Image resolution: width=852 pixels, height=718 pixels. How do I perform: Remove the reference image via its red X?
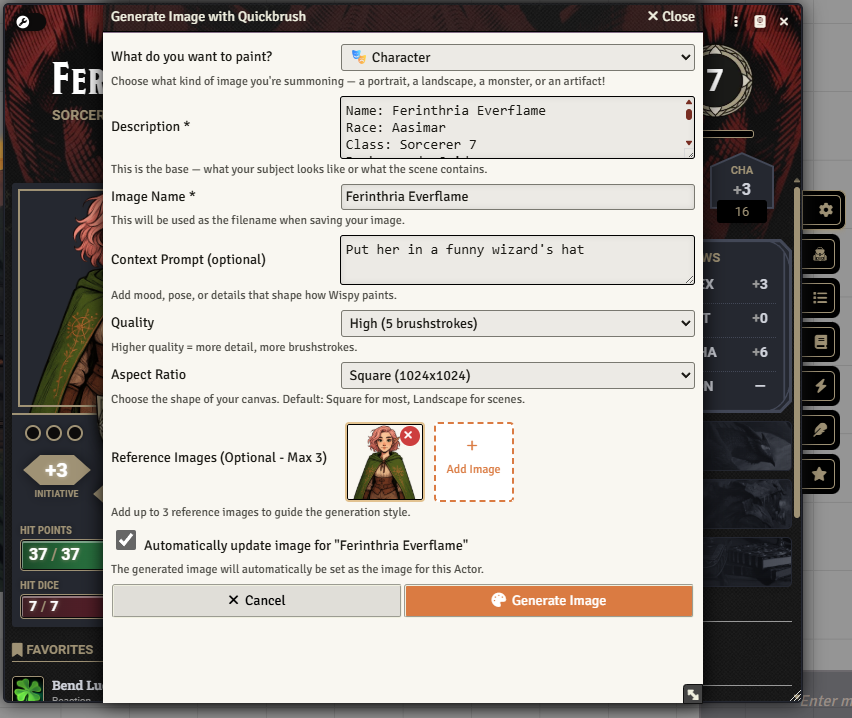[x=409, y=436]
